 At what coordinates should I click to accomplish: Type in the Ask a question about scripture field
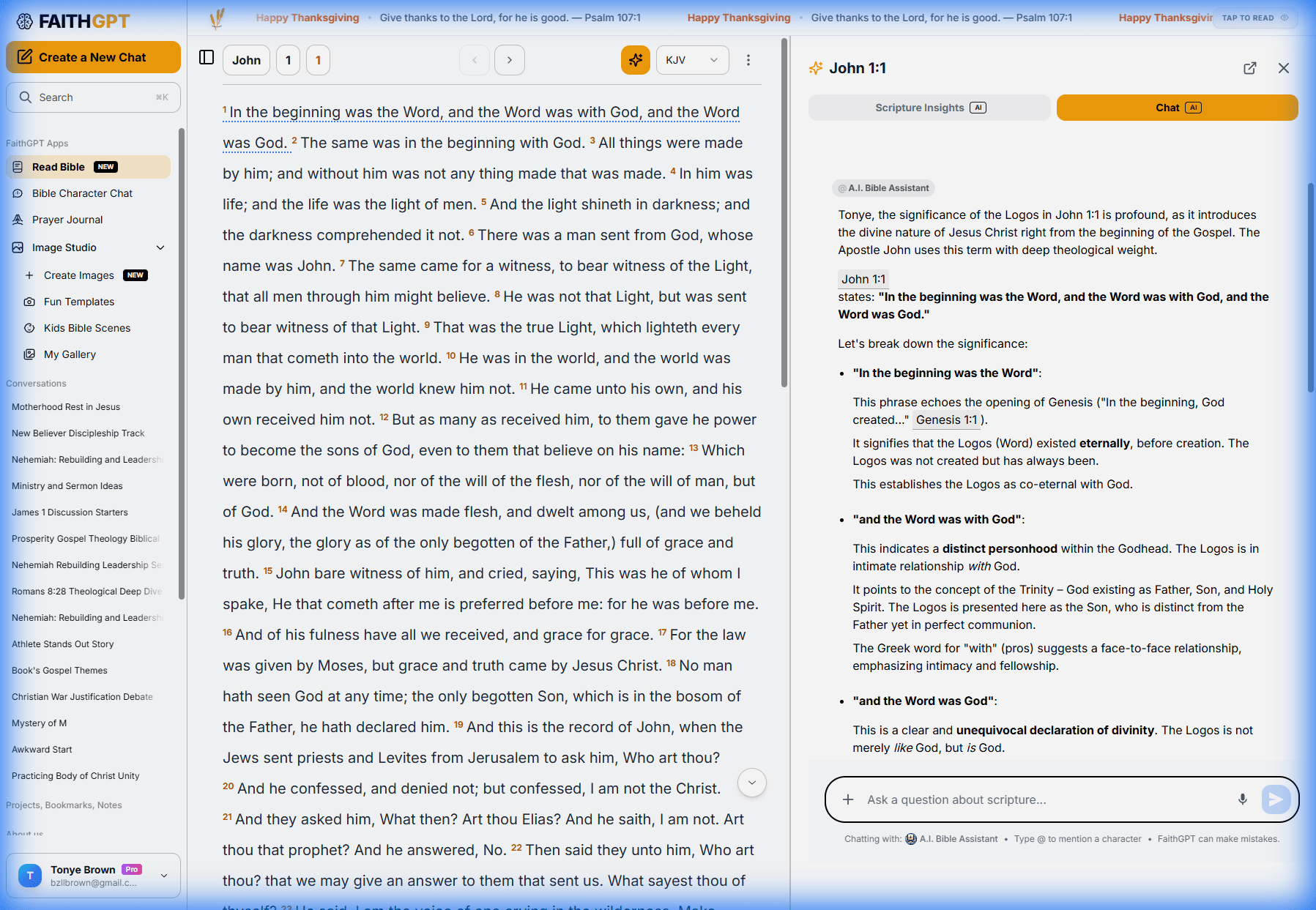coord(1044,799)
